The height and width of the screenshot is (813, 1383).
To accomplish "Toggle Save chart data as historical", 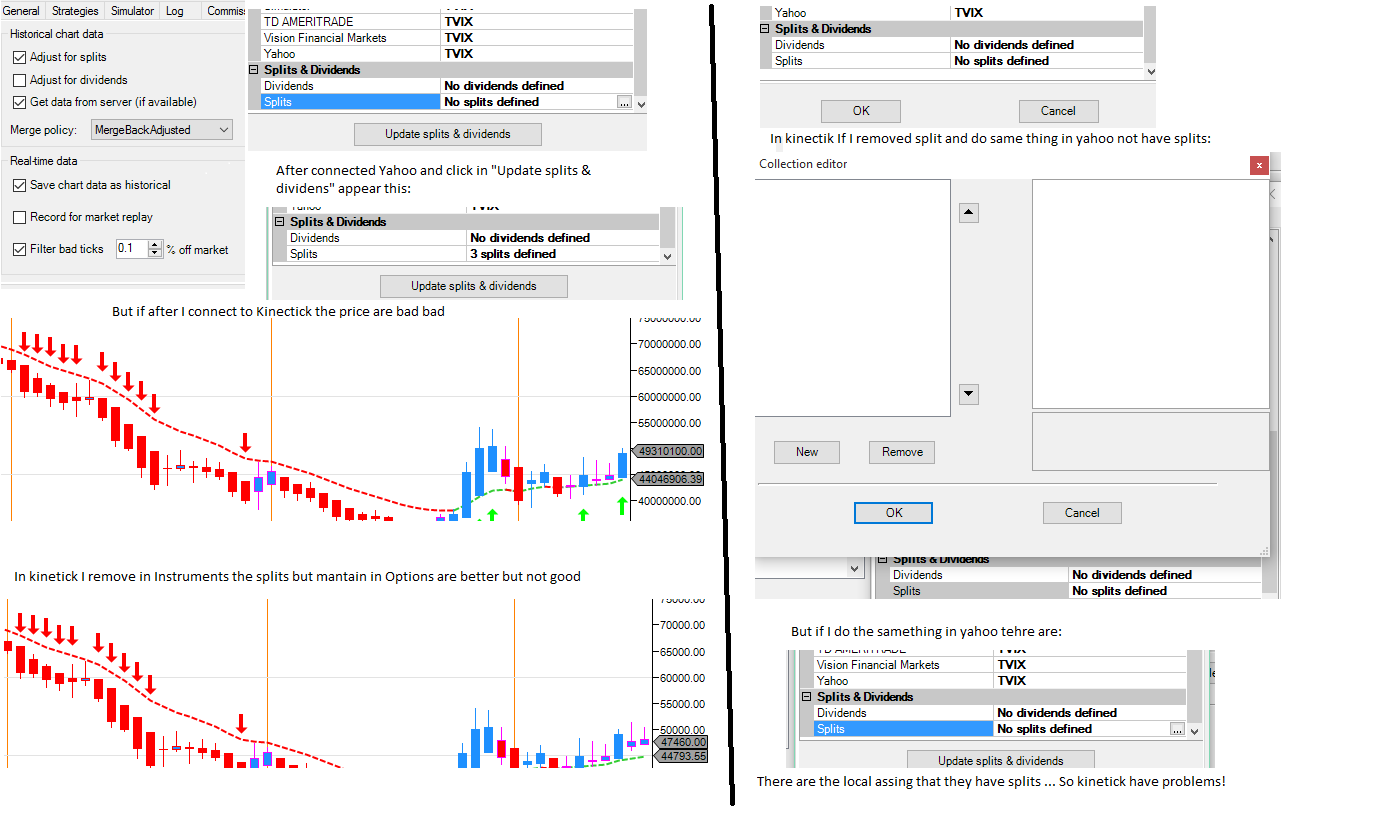I will tap(20, 185).
